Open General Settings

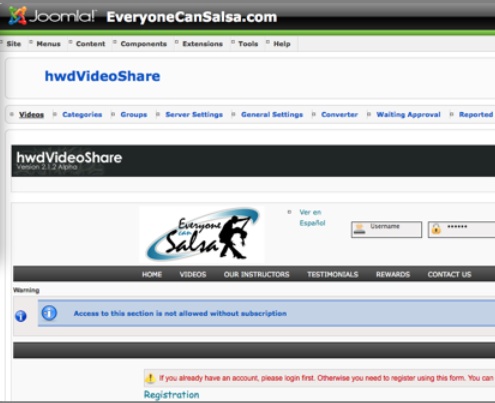[x=272, y=115]
